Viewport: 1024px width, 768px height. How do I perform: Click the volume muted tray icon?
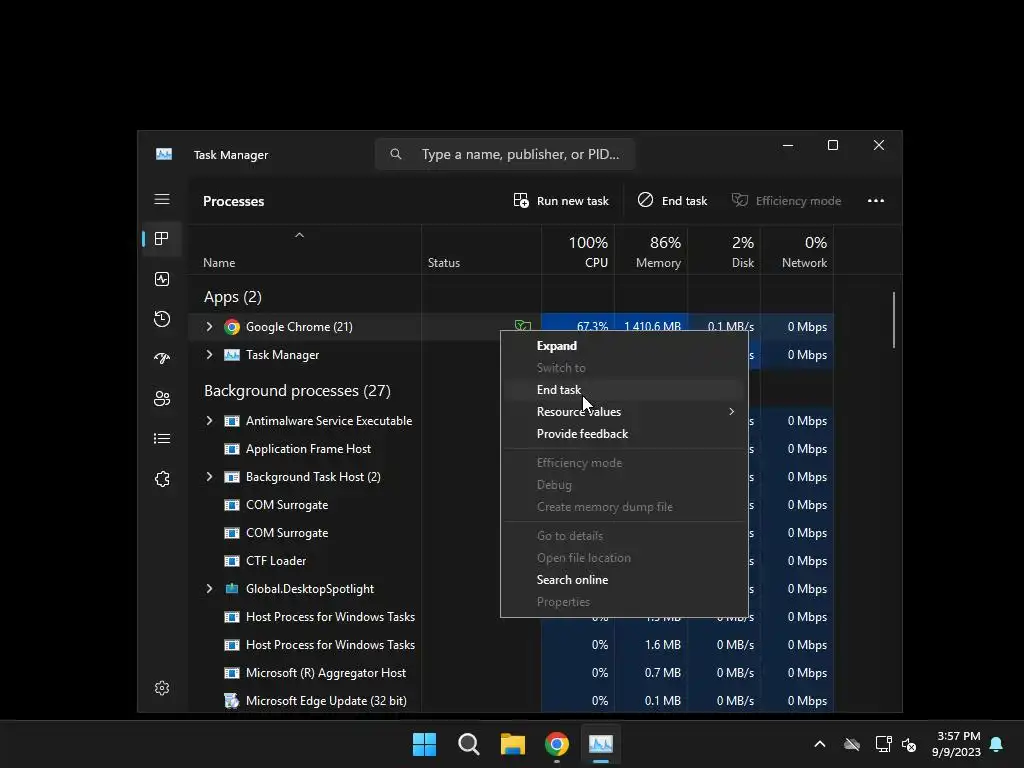(x=908, y=744)
